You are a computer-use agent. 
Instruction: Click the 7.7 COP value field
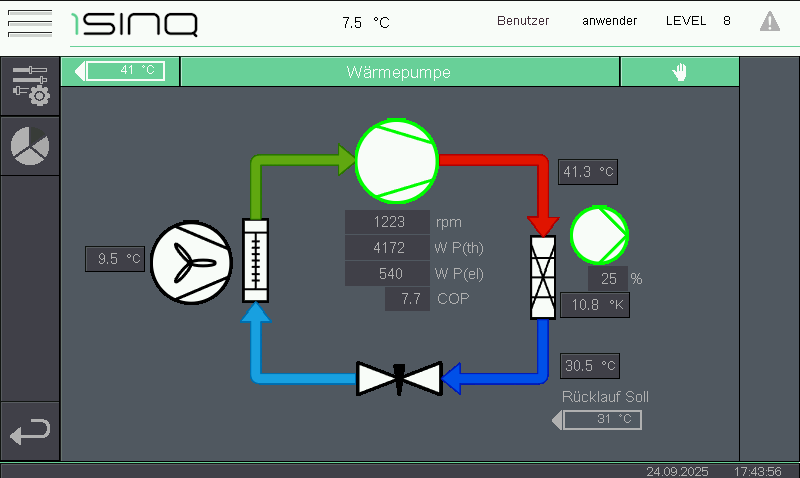pyautogui.click(x=408, y=298)
